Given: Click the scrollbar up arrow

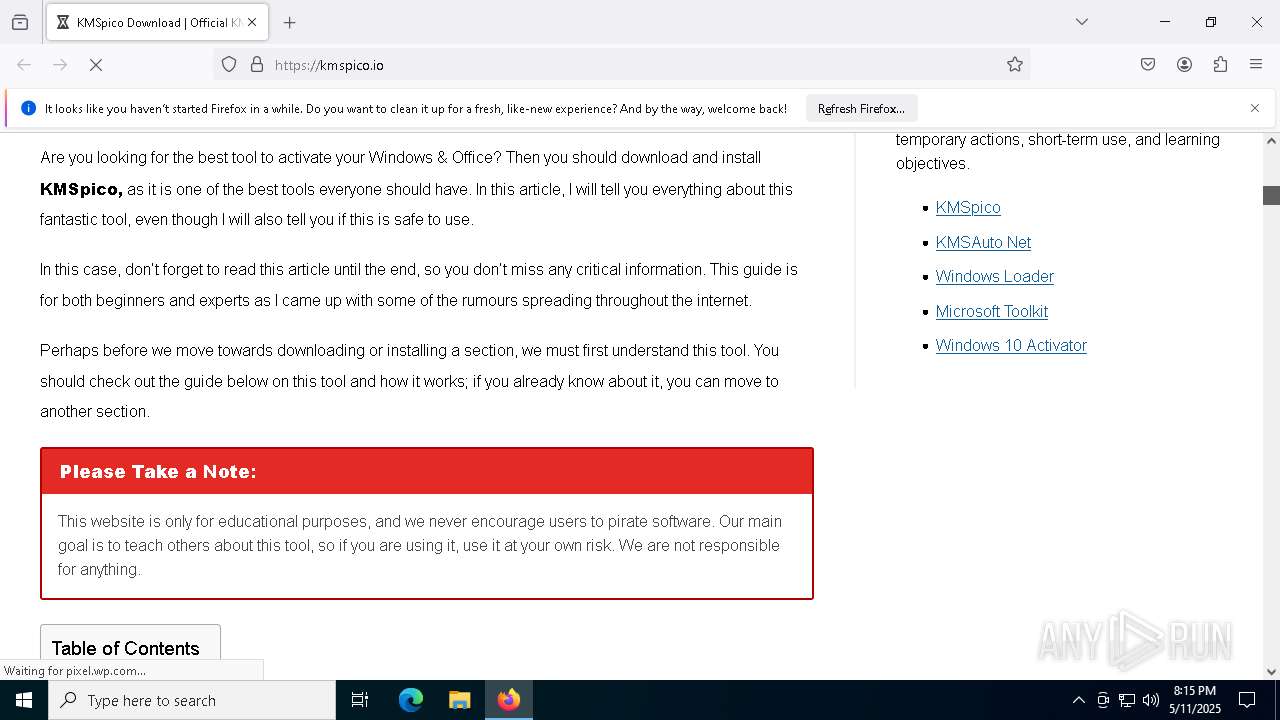Looking at the screenshot, I should click(x=1271, y=141).
